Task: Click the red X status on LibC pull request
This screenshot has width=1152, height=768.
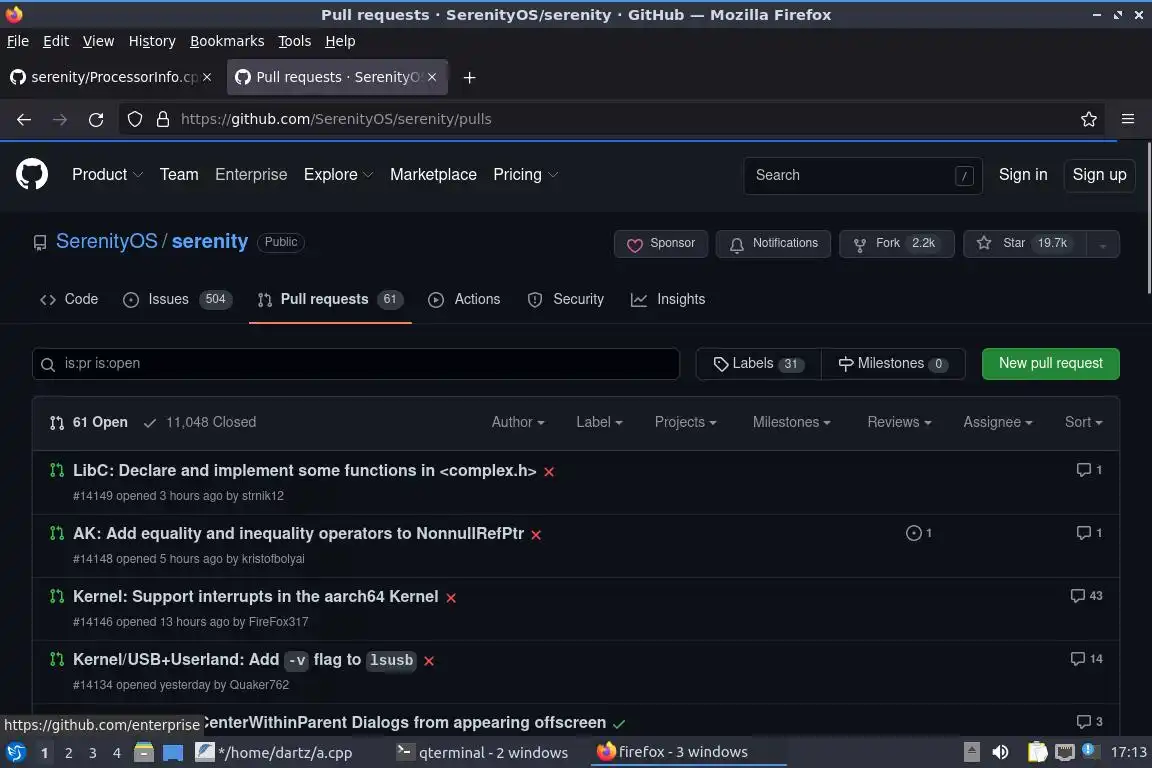Action: (549, 472)
